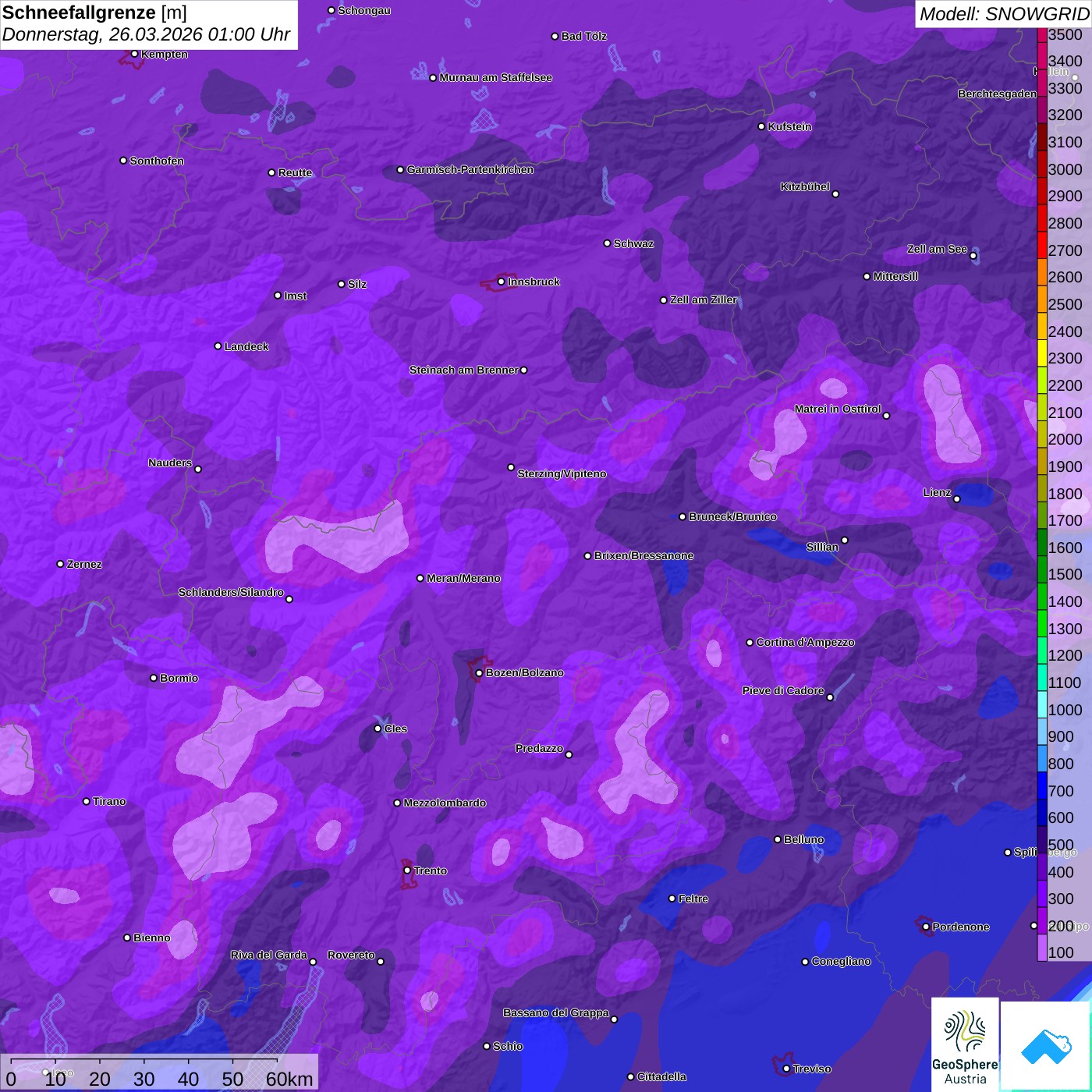Click the Pordenone marker dot

[926, 927]
